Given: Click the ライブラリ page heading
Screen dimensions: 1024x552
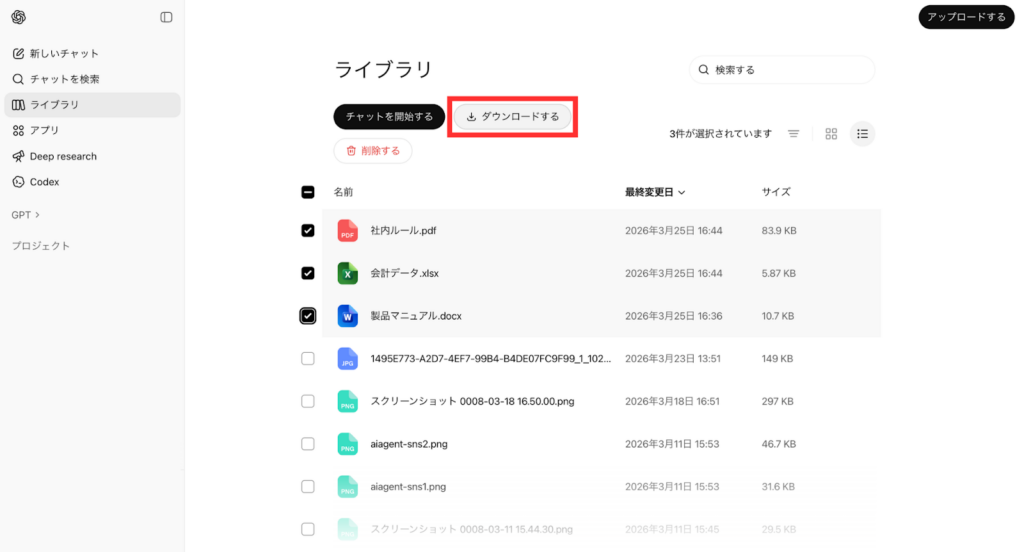Looking at the screenshot, I should coord(383,69).
